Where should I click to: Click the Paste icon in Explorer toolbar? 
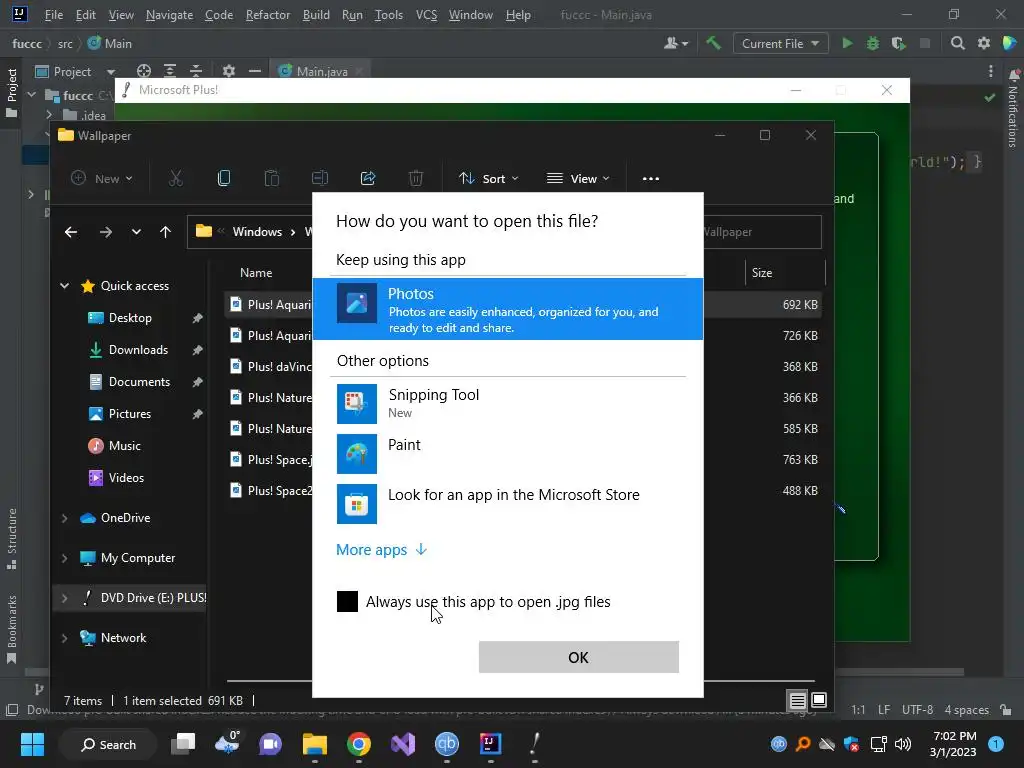click(x=272, y=178)
